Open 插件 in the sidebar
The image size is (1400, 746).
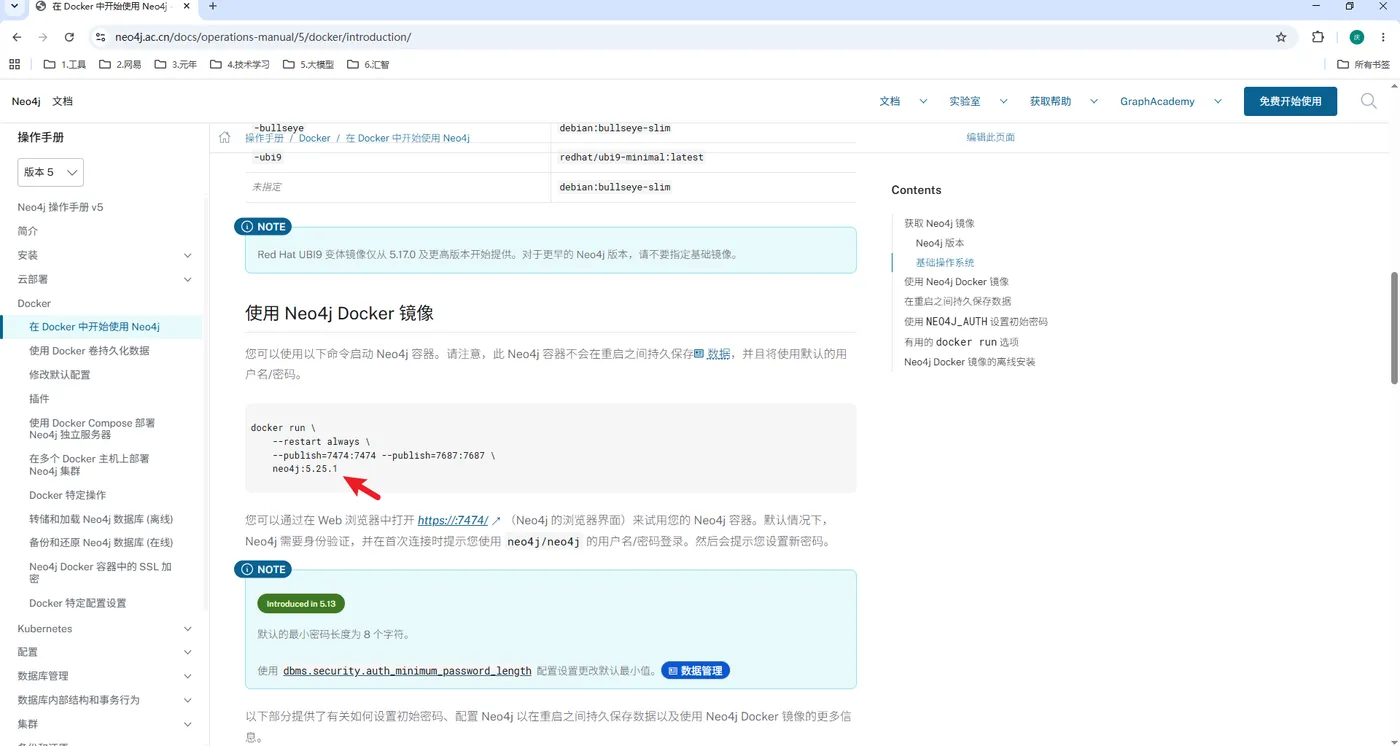39,399
